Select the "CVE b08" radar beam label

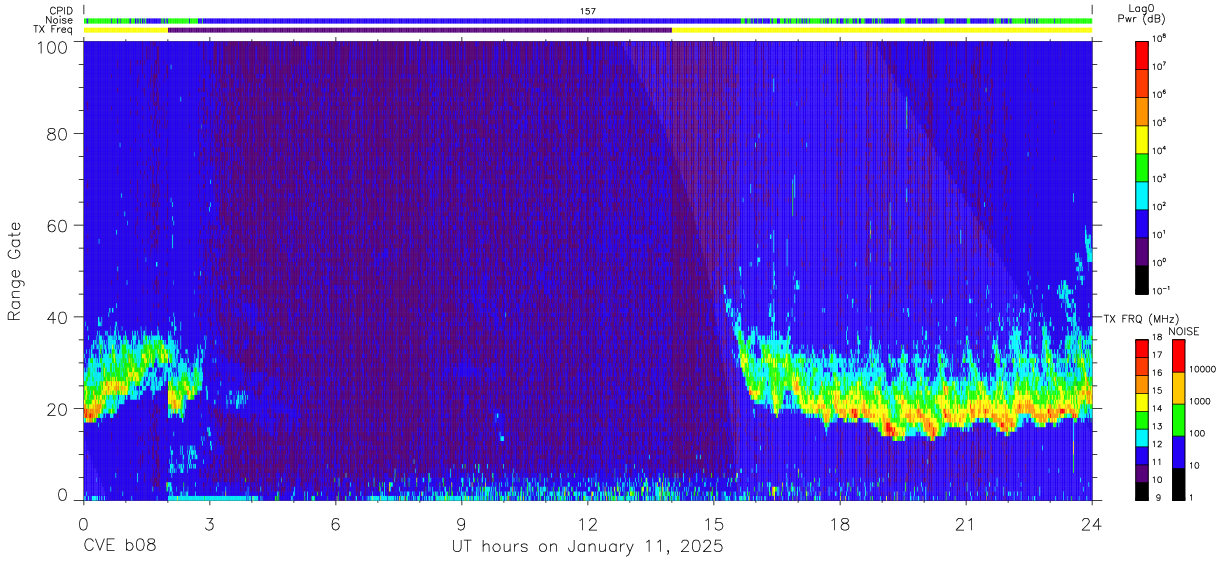coord(119,547)
